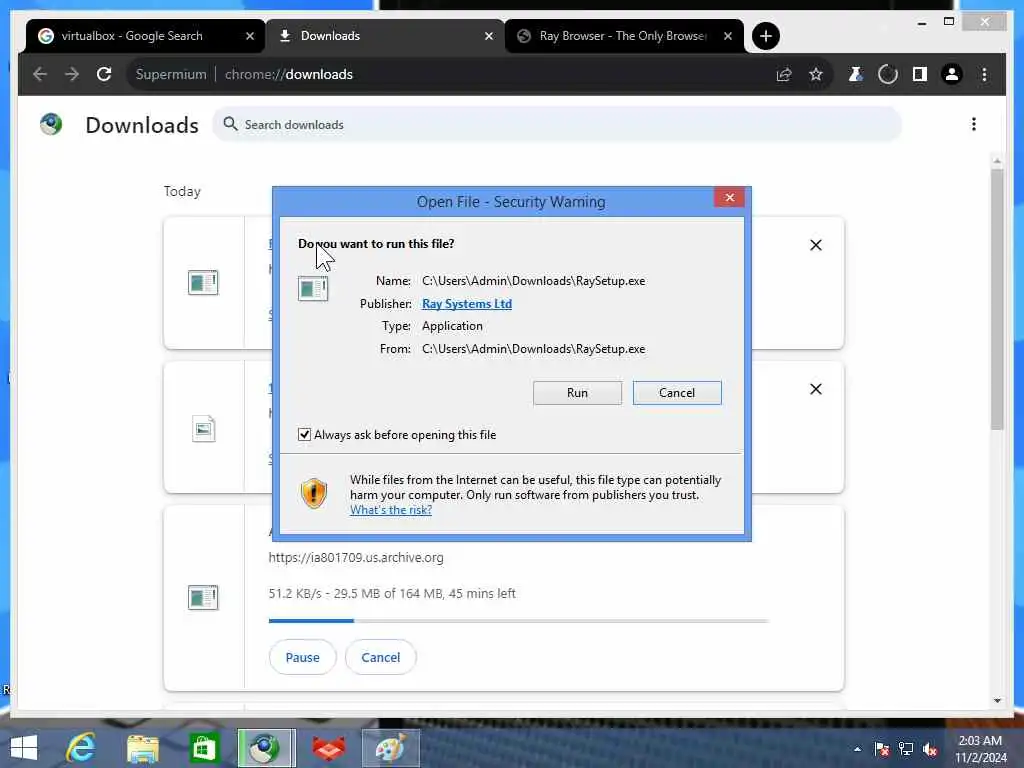
Task: Go forward in browser history
Action: point(72,74)
